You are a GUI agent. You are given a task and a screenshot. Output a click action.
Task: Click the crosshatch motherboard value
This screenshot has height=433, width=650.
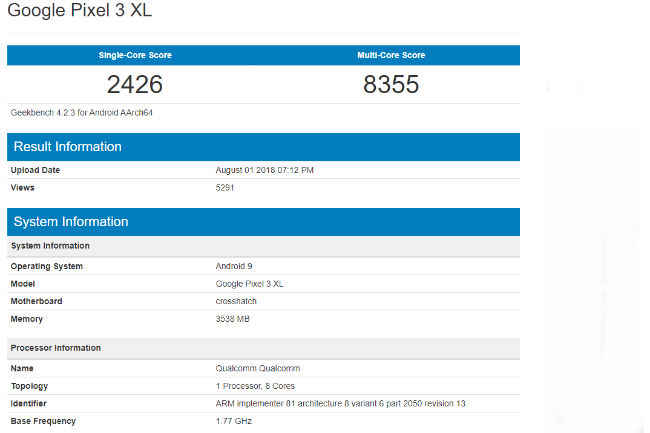pyautogui.click(x=236, y=301)
